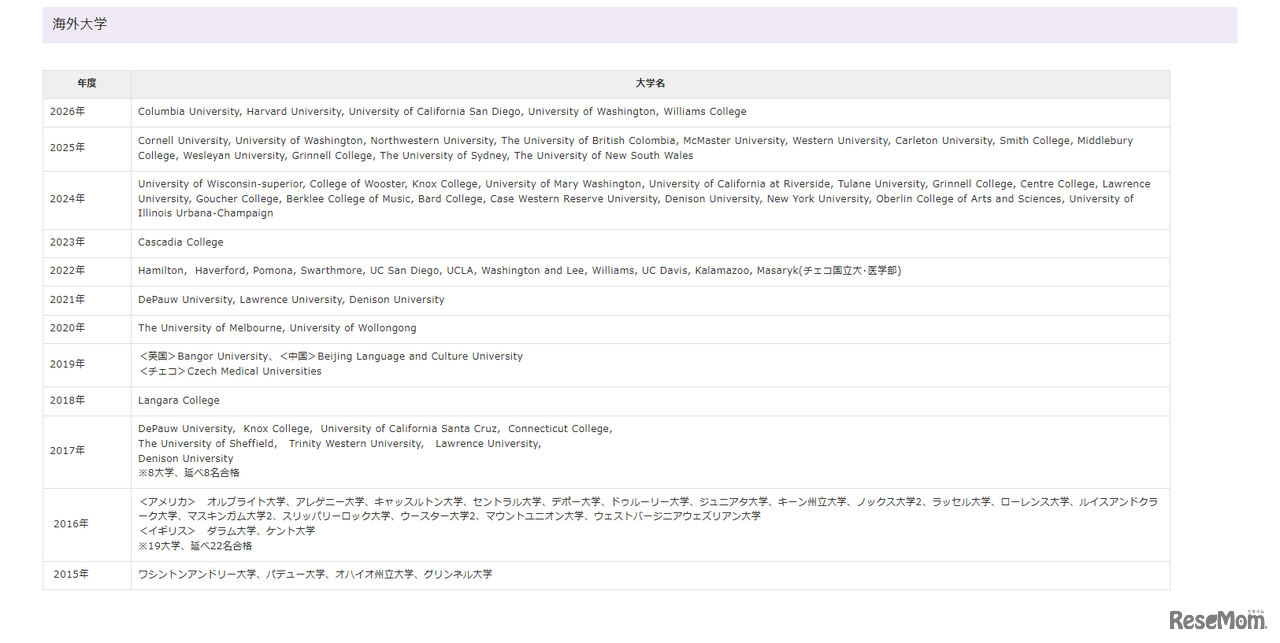Screen dimensions: 1280x643
Task: Click the ※8大学、延べ8名合格 note
Action: click(189, 473)
